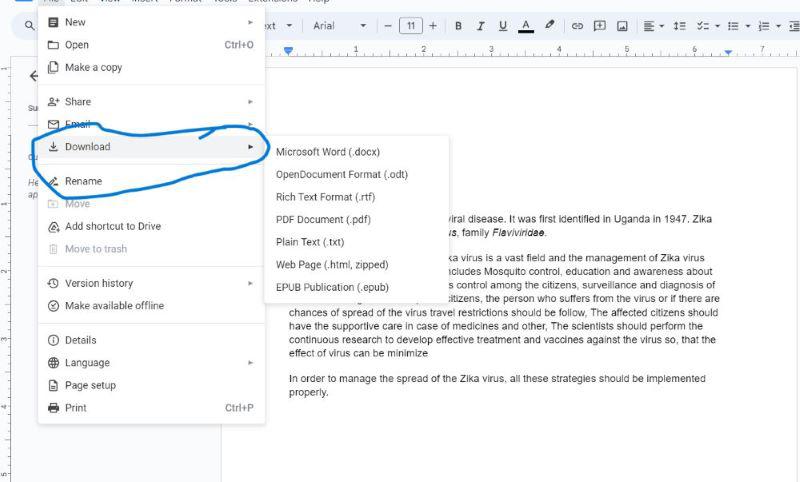
Task: Open the text alignment dropdown
Action: pyautogui.click(x=653, y=26)
